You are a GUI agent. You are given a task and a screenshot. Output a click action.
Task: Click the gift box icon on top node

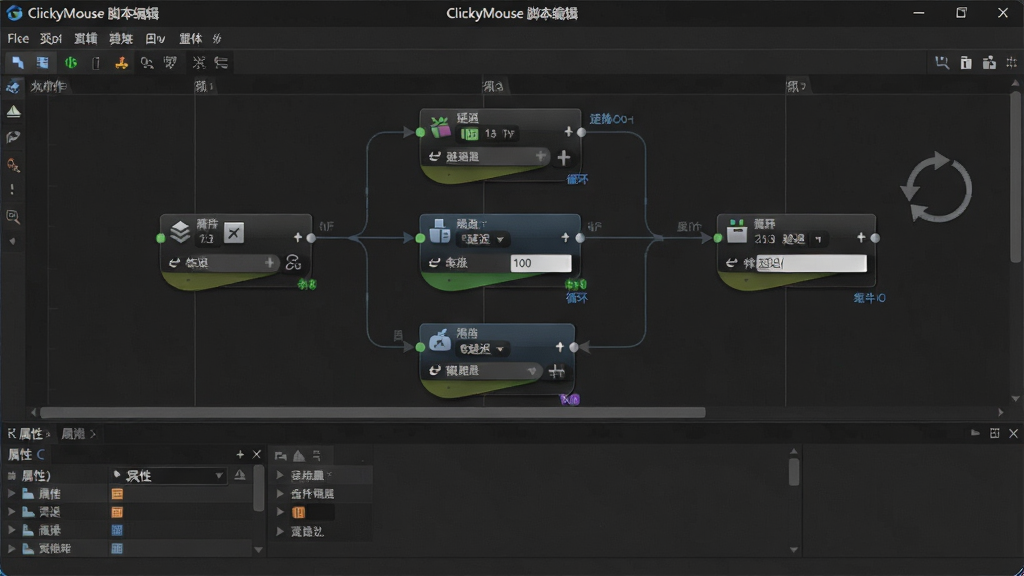(x=440, y=126)
